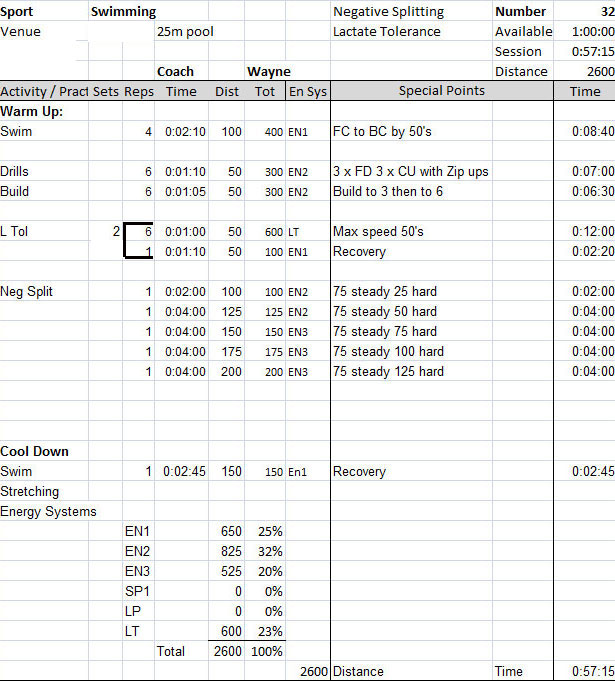Click the 'Sets' column header

point(106,92)
